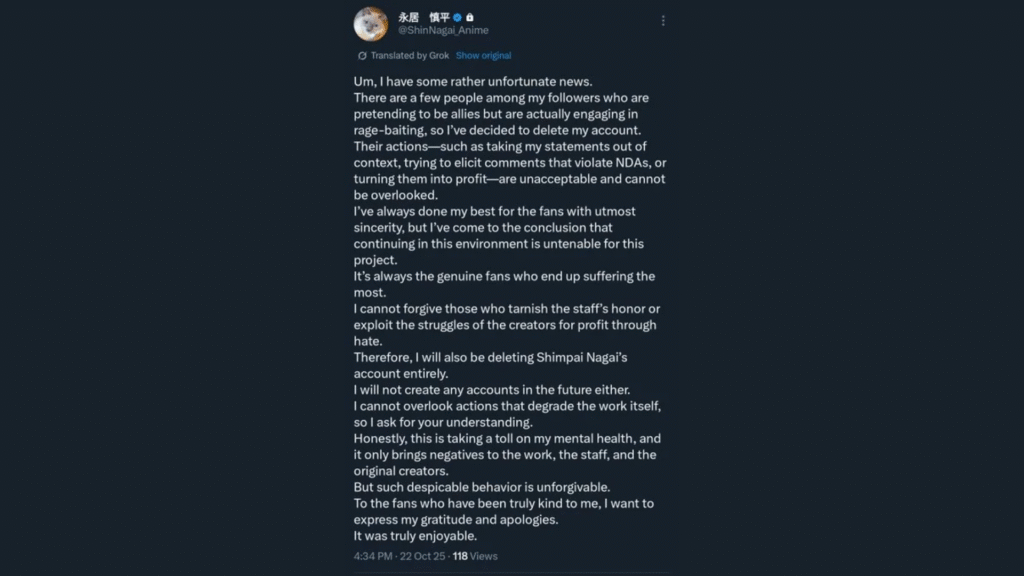This screenshot has width=1024, height=576.
Task: Open the cat profile avatar
Action: [x=371, y=24]
